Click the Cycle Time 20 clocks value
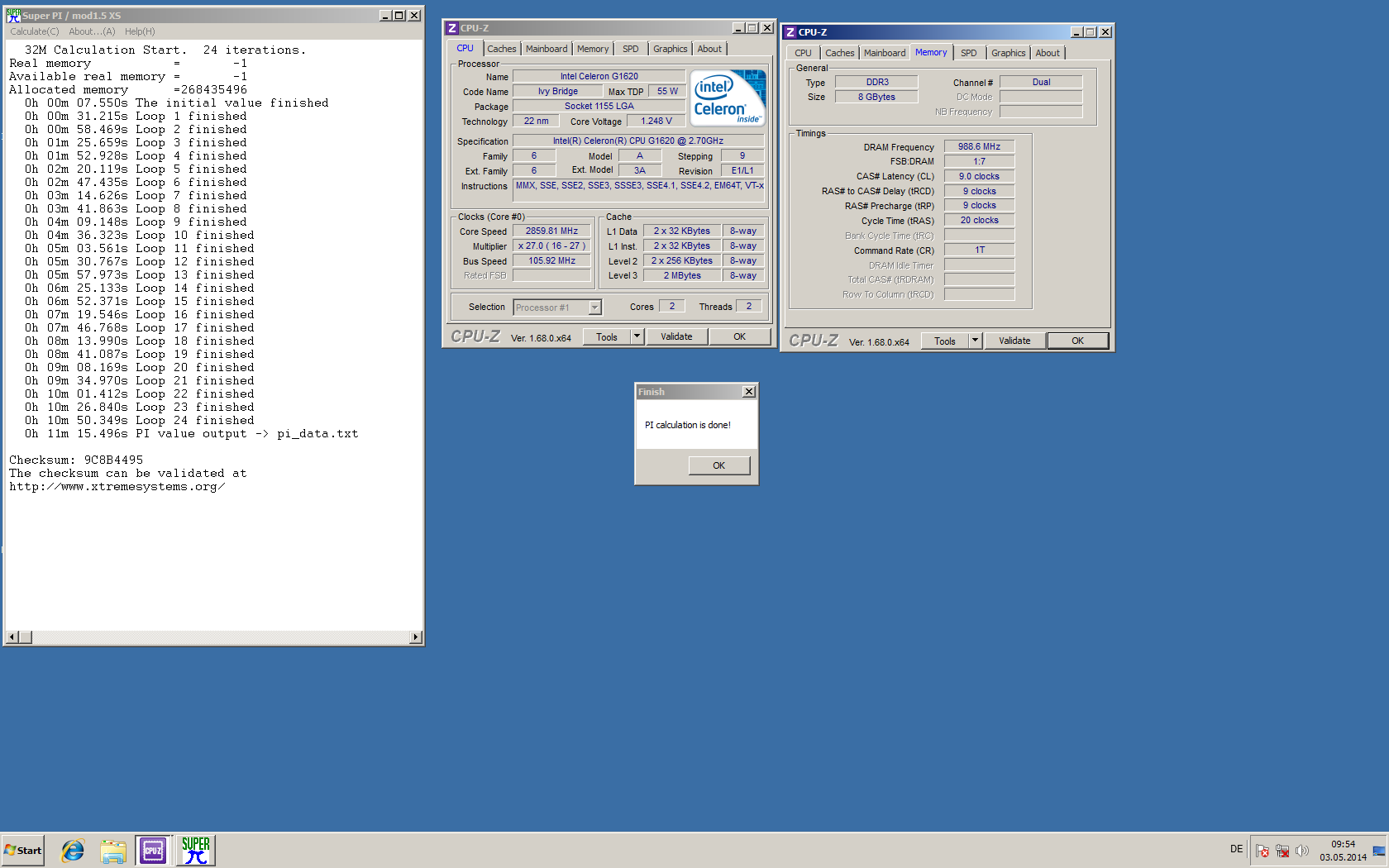 (979, 221)
